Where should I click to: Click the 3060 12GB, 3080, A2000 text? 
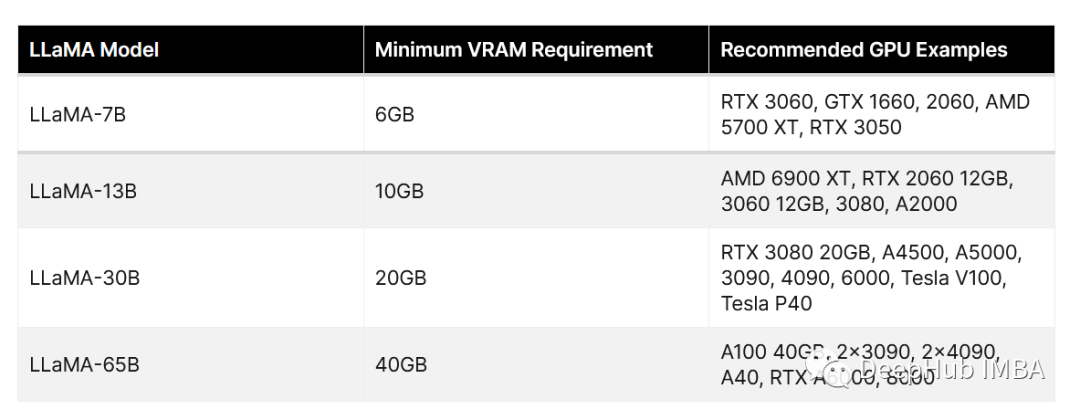point(839,204)
